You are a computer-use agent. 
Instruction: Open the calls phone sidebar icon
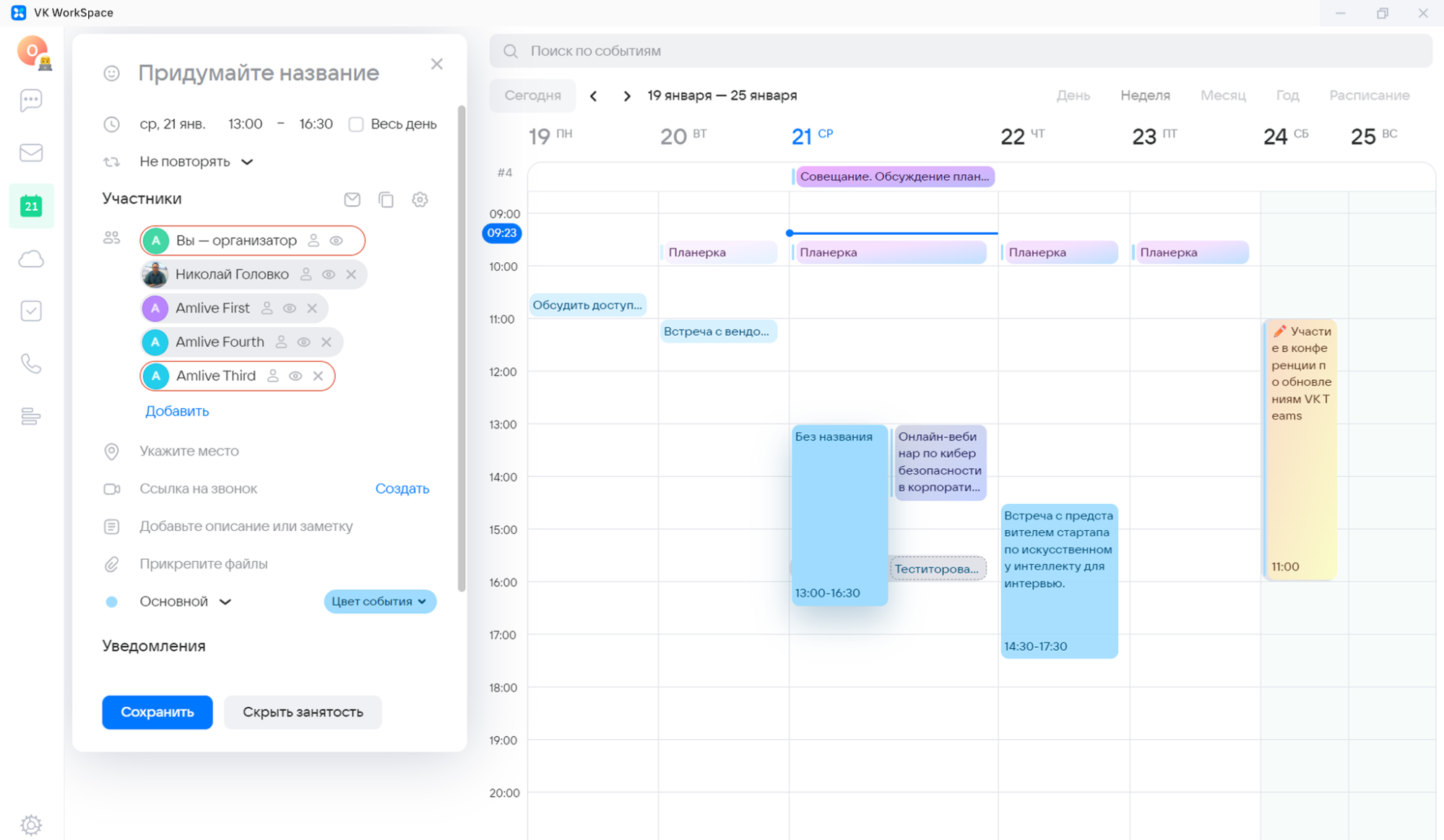click(31, 363)
